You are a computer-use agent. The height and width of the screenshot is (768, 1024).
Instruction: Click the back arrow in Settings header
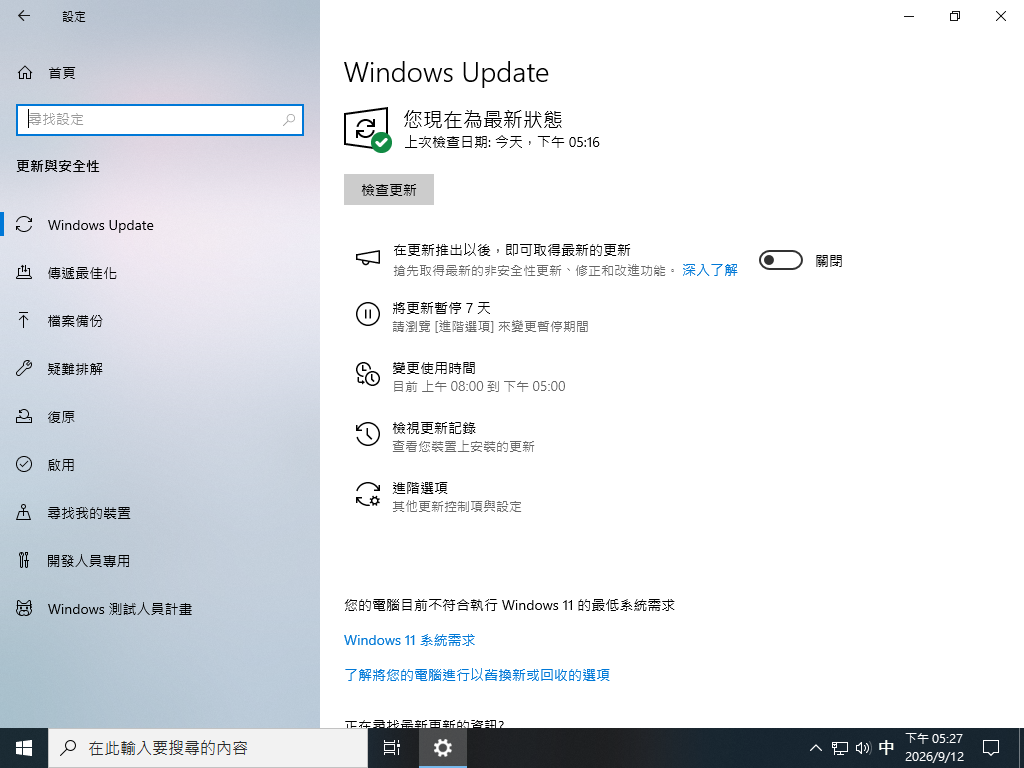click(24, 16)
